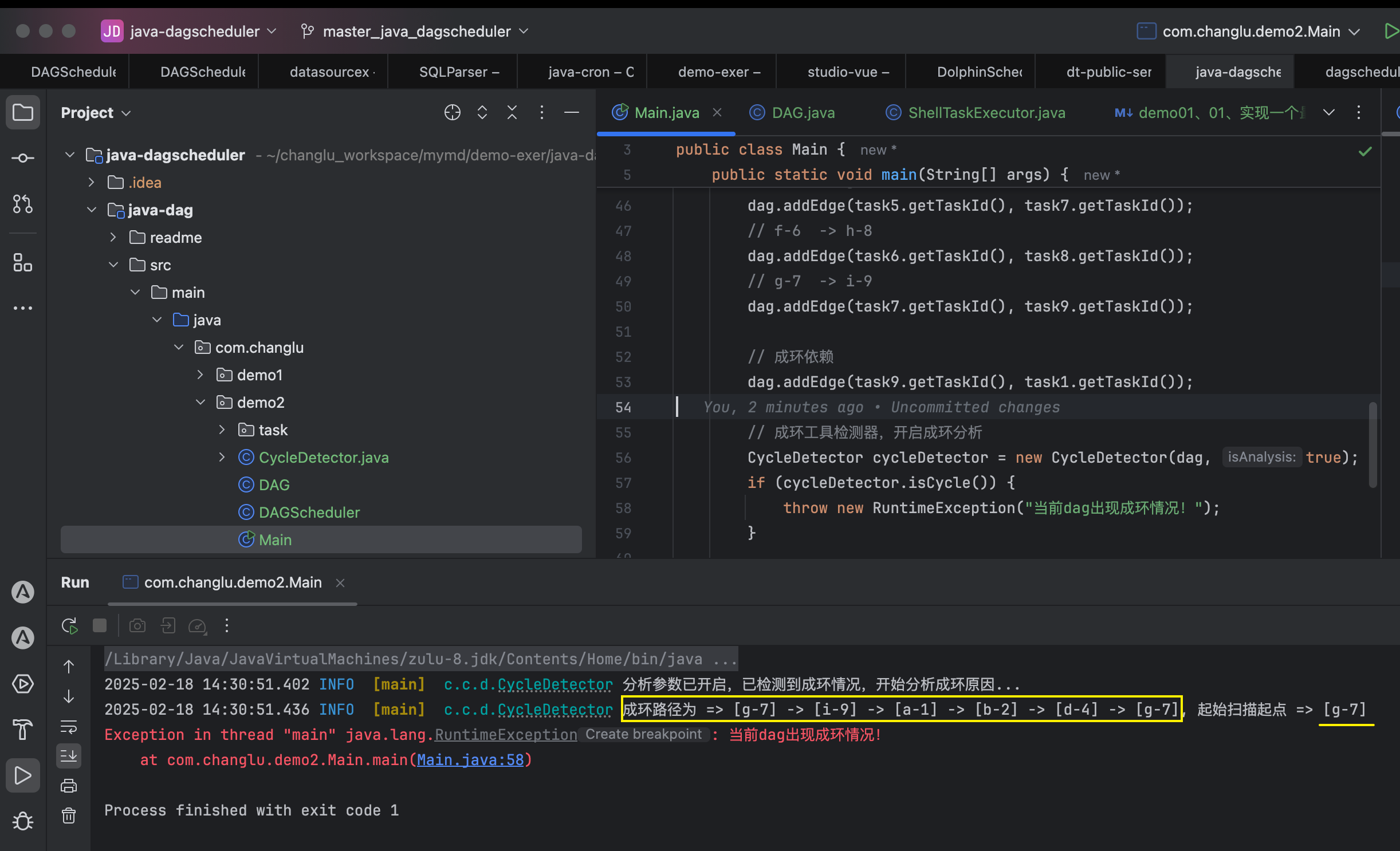Image resolution: width=1400 pixels, height=851 pixels.
Task: Select DAG class in project tree
Action: pos(274,484)
